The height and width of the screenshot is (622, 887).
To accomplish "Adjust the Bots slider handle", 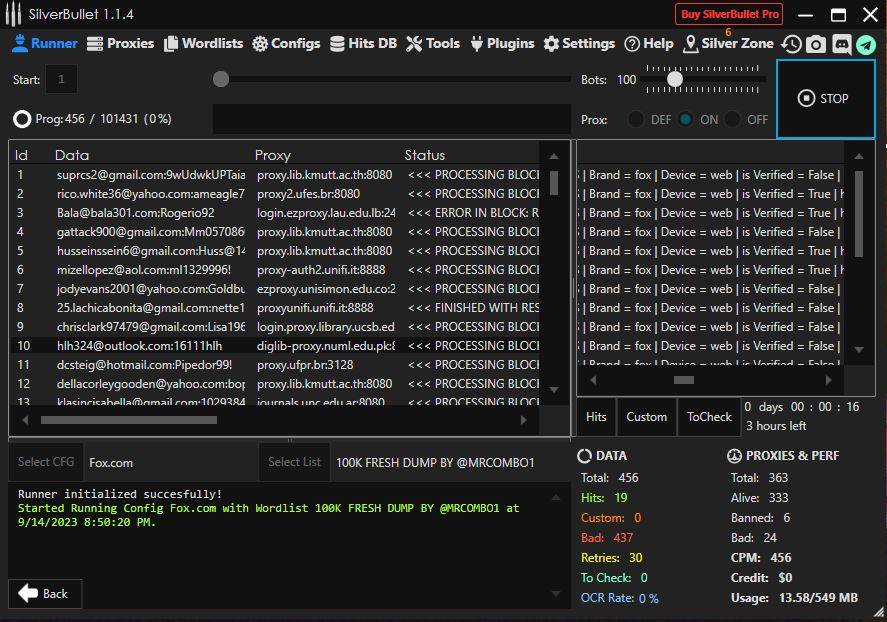I will (675, 79).
